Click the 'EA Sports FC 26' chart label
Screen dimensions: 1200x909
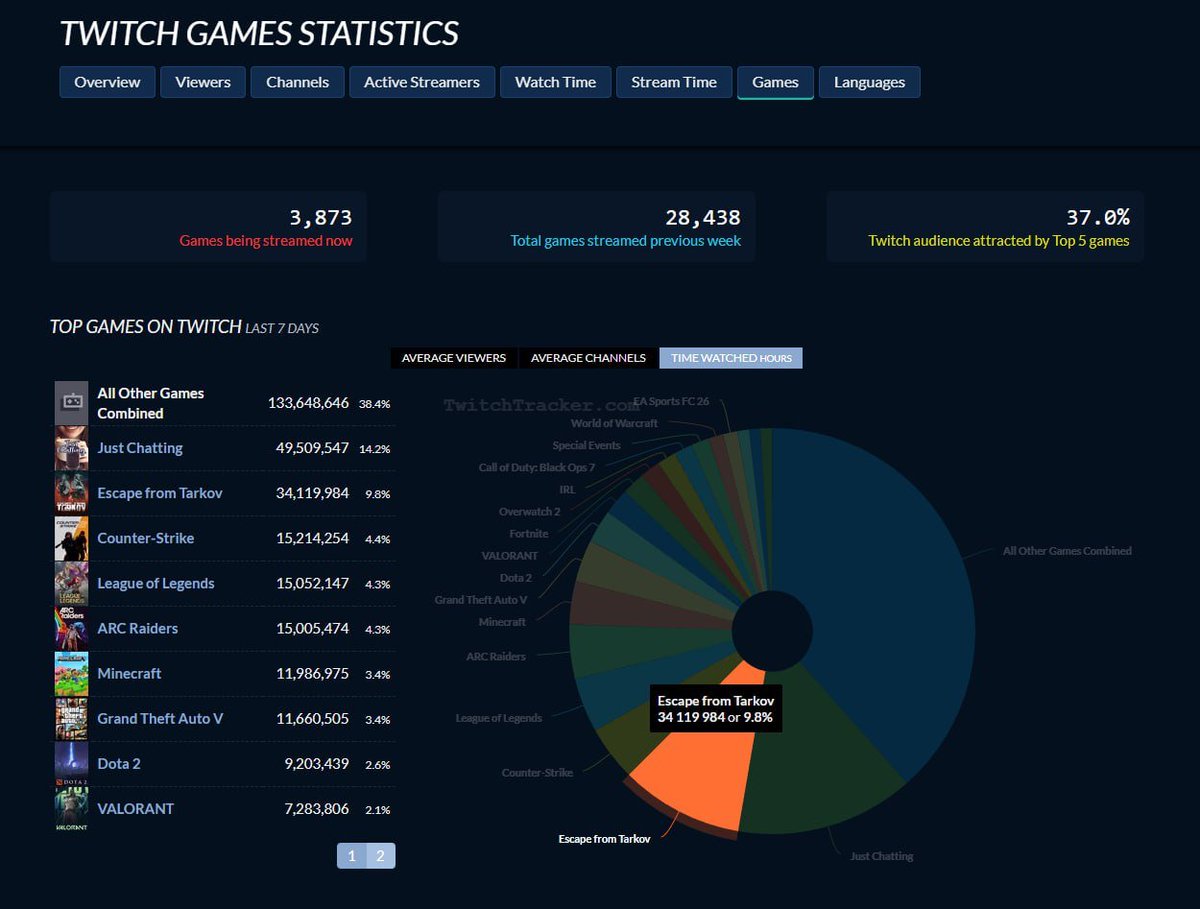(671, 402)
